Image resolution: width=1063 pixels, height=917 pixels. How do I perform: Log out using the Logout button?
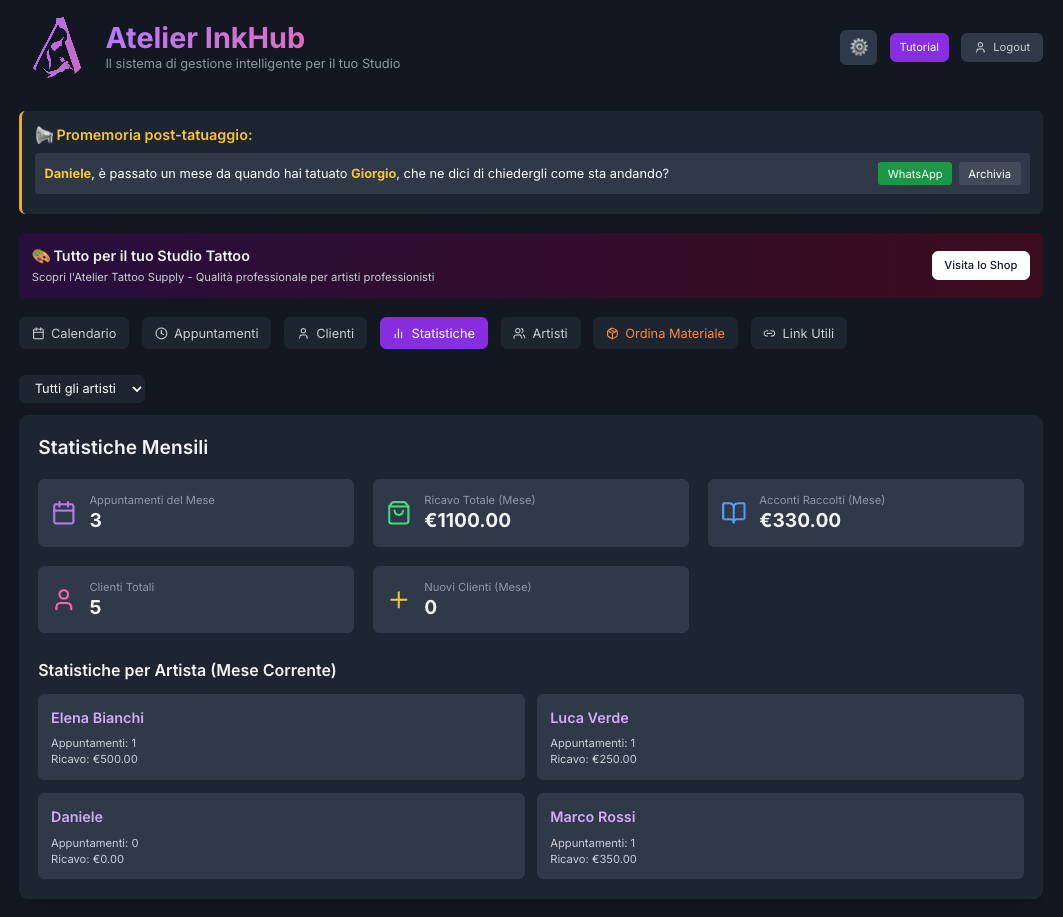(x=1001, y=47)
